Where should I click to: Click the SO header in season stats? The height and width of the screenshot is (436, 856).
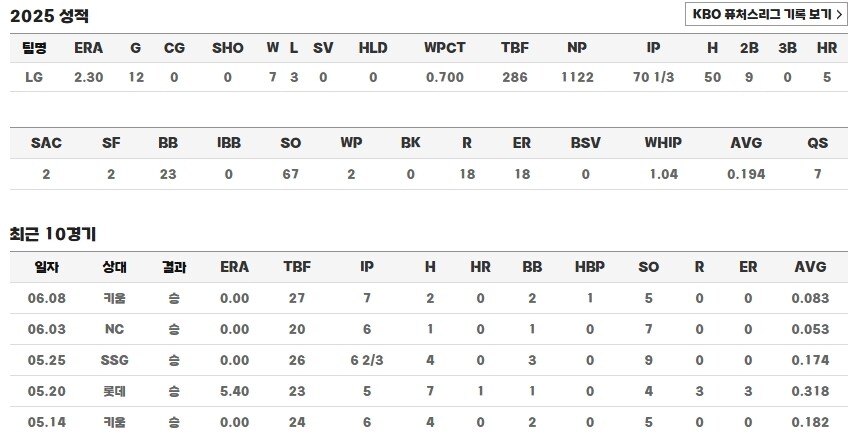(x=290, y=143)
